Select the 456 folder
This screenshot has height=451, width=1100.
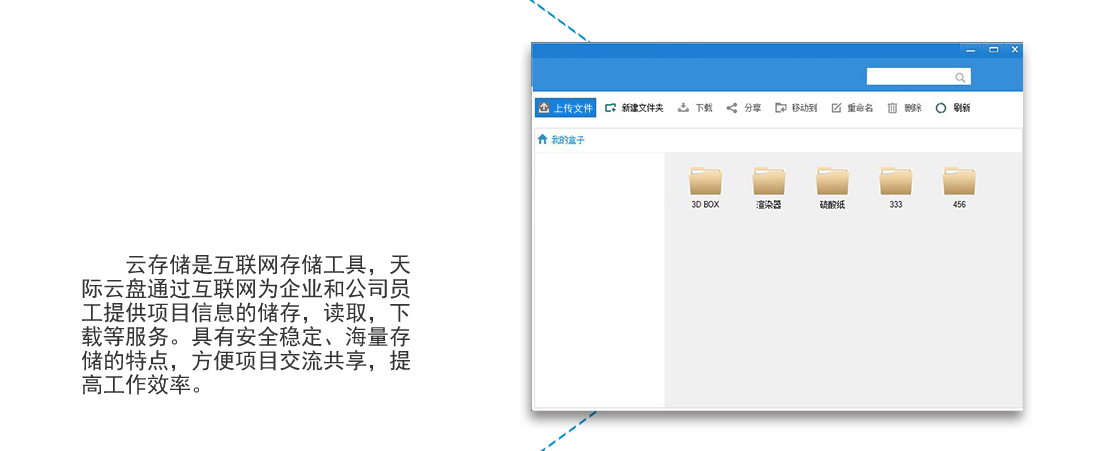[x=959, y=188]
